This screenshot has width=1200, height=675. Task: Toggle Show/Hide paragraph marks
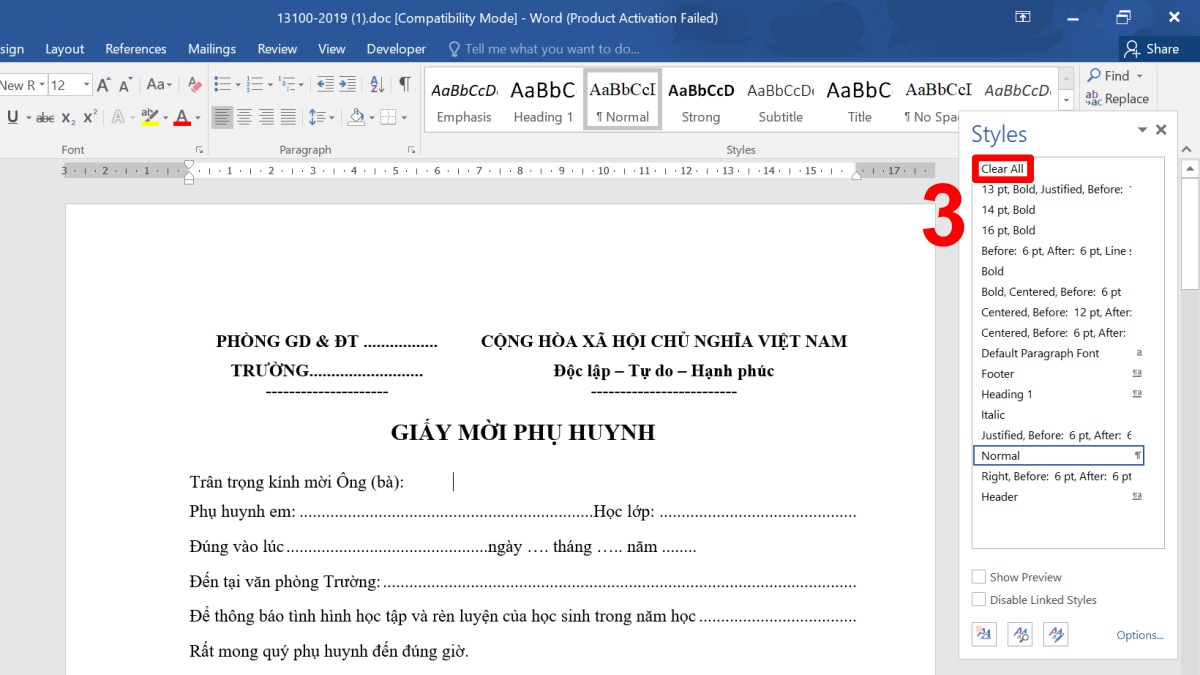[405, 85]
